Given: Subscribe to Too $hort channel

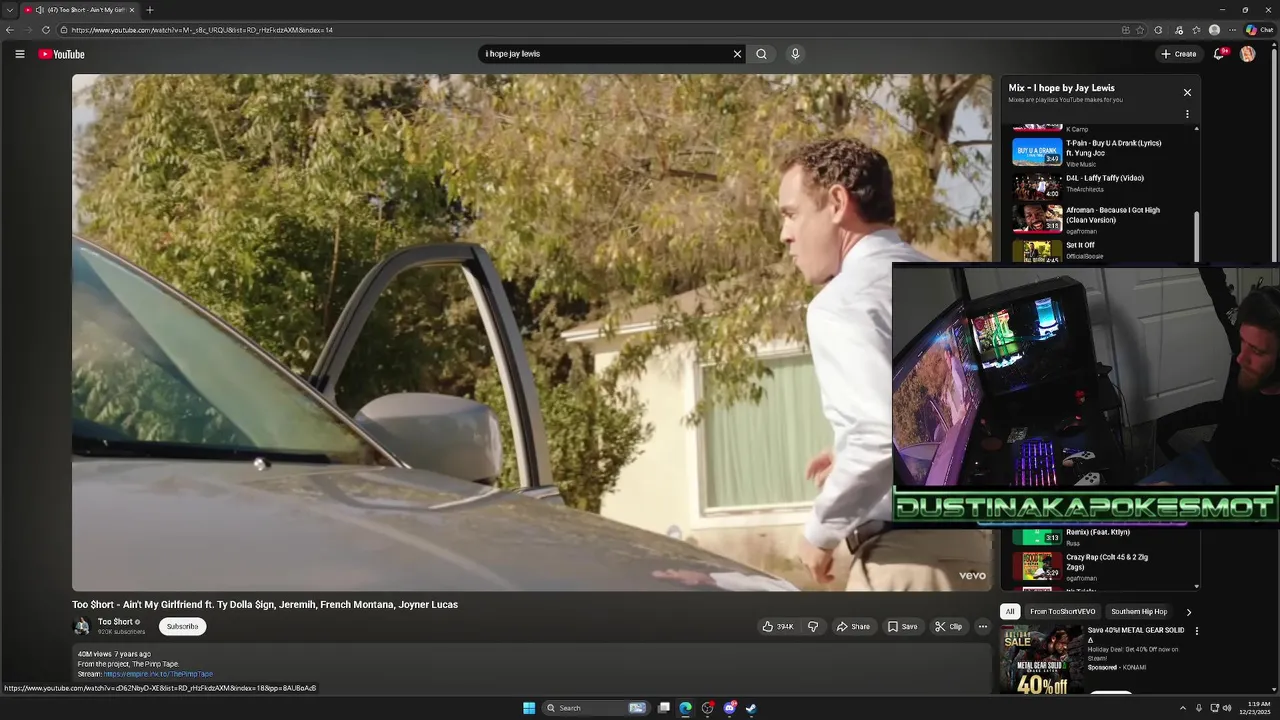Looking at the screenshot, I should [x=182, y=626].
